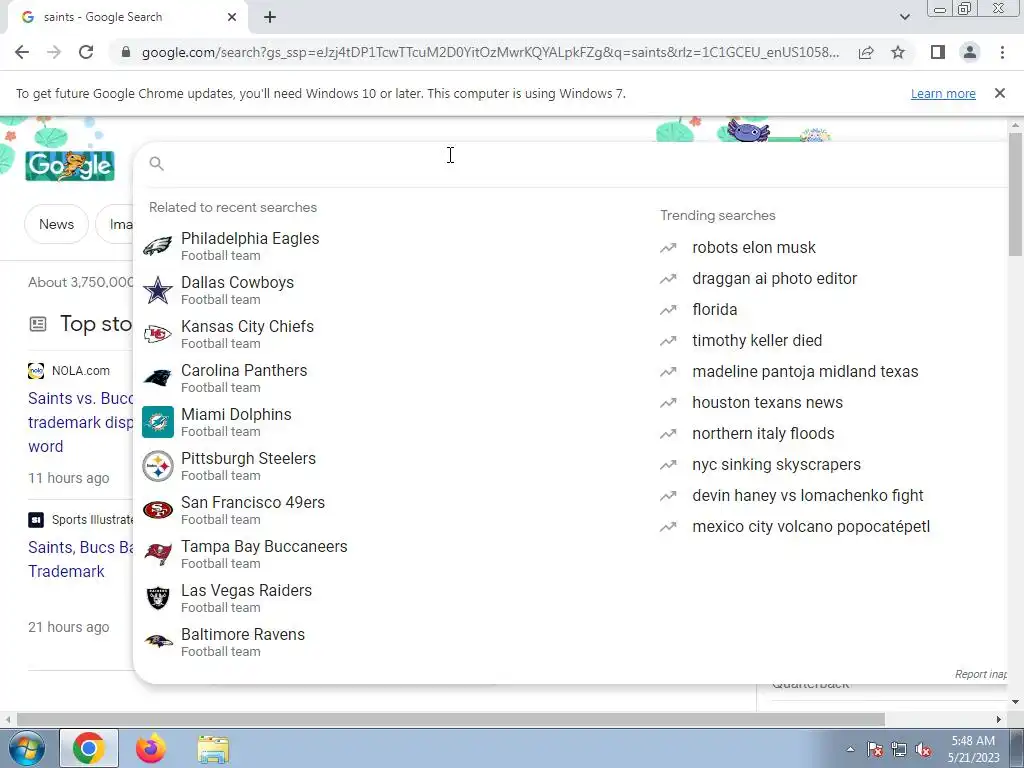Click the horizontal page scrollbar thumb

pyautogui.click(x=451, y=719)
